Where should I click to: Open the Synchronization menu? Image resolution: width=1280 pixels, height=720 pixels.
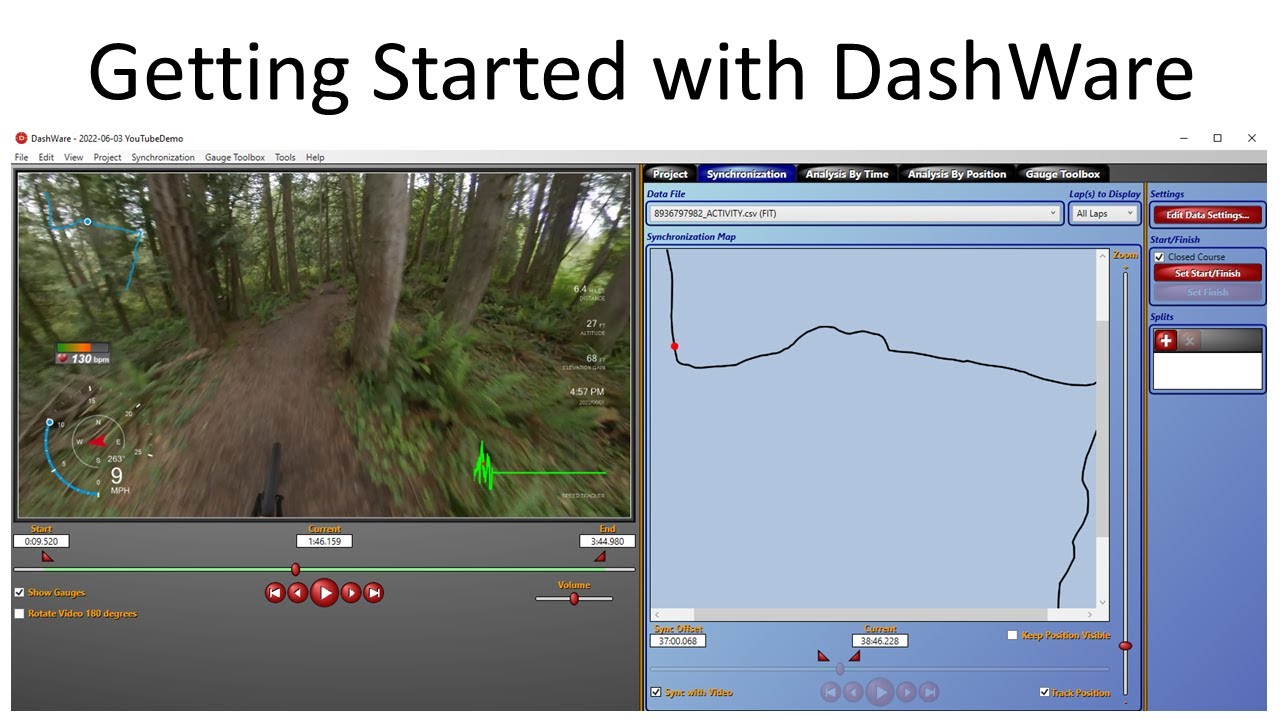coord(163,157)
